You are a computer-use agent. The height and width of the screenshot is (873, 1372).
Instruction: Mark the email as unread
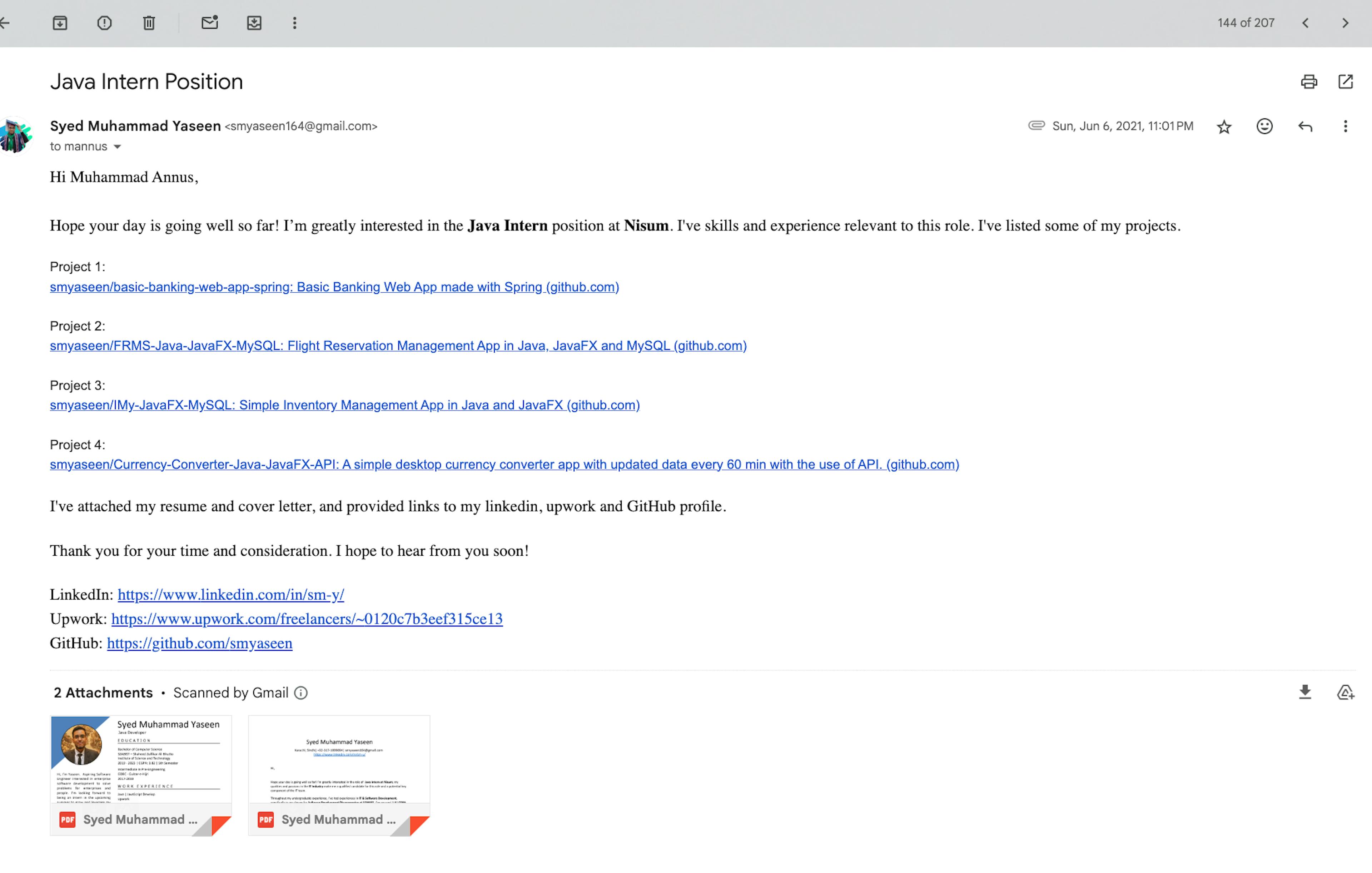coord(210,23)
